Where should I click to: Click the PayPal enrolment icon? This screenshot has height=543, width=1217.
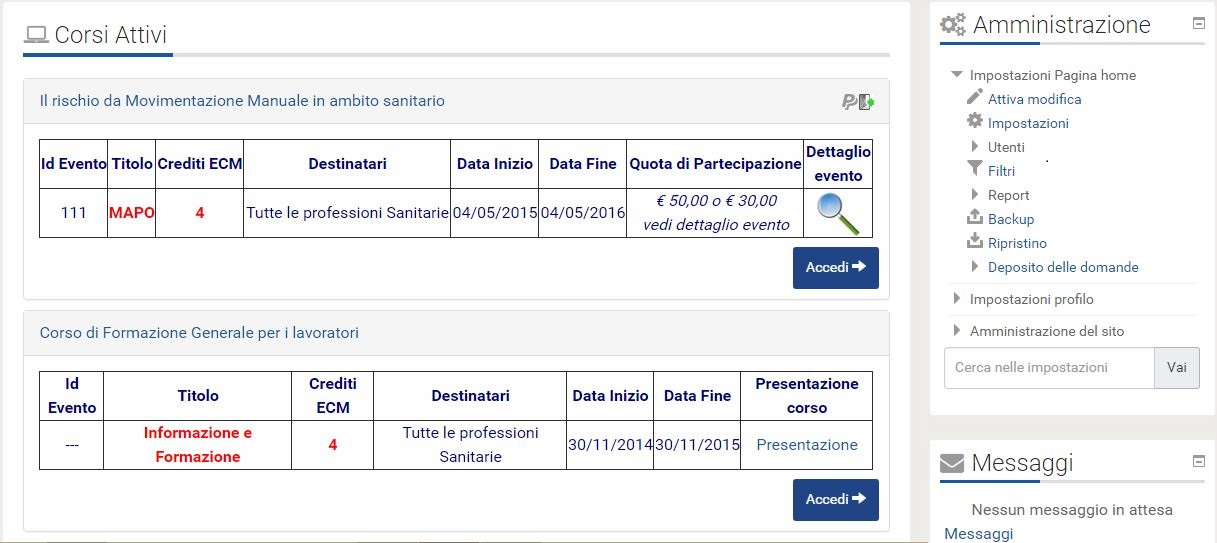tap(858, 101)
